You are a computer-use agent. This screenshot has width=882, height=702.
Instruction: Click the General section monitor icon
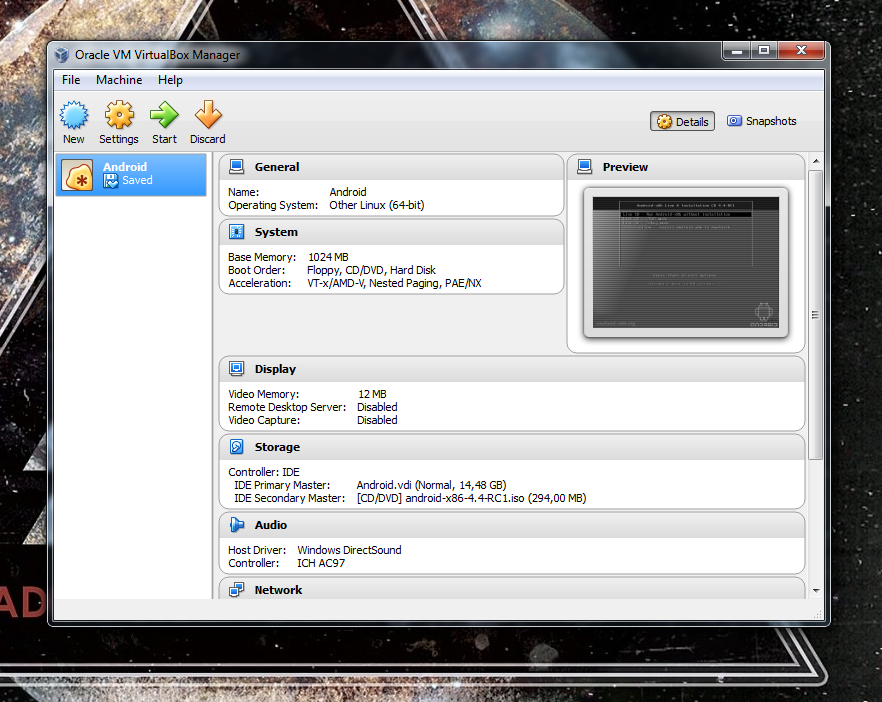(x=237, y=166)
